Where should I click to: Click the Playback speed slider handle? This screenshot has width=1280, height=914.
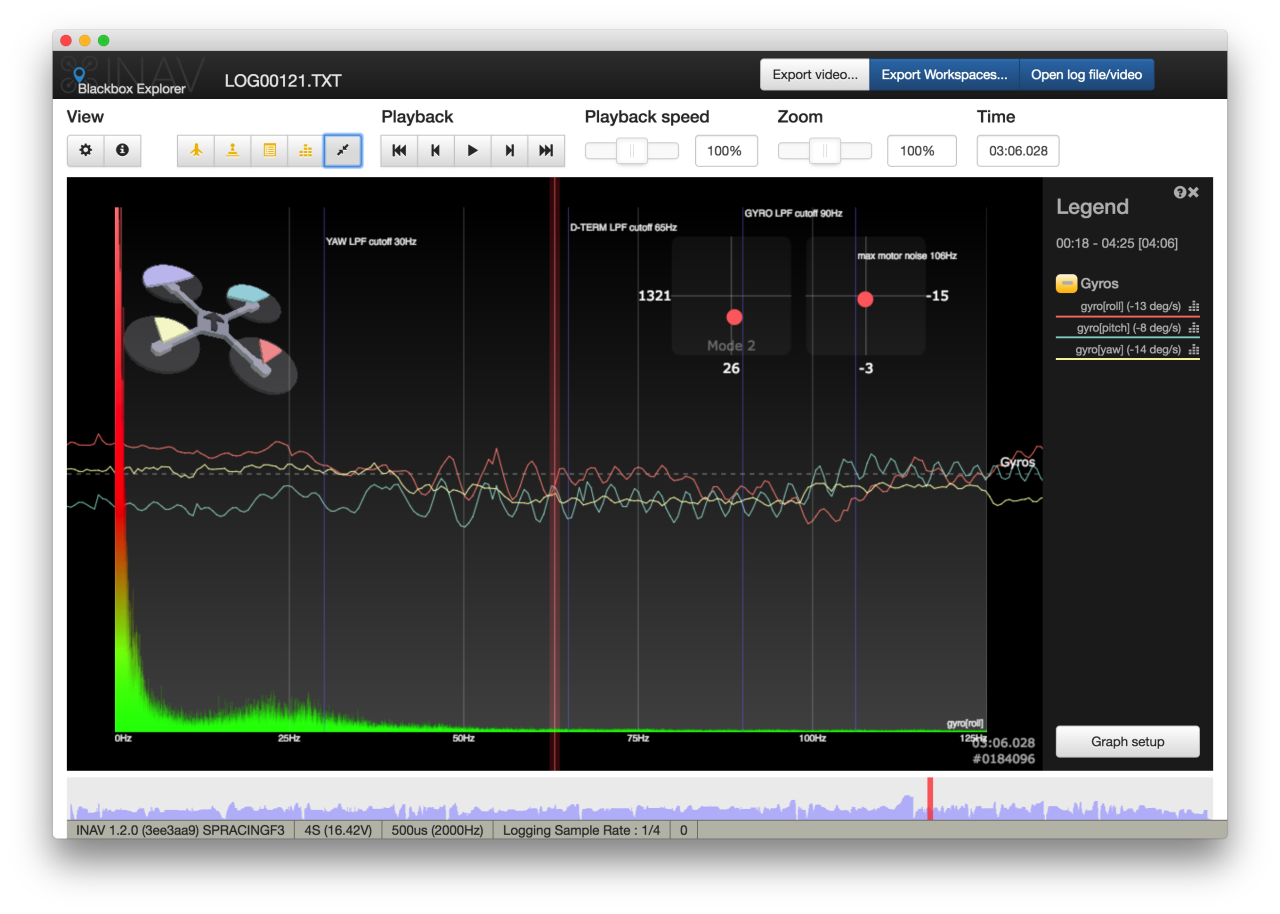coord(631,151)
